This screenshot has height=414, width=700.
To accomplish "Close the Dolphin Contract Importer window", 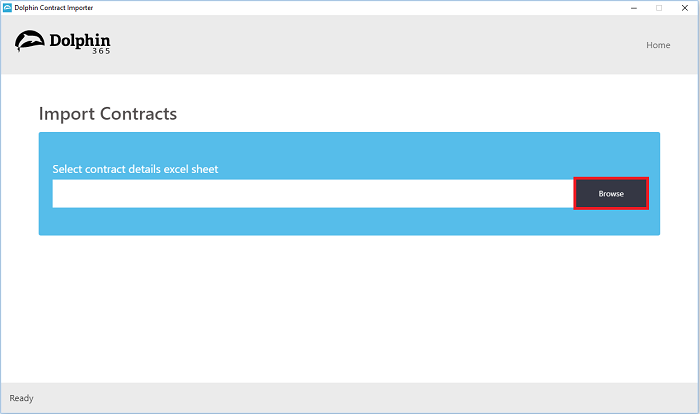I will coord(685,8).
